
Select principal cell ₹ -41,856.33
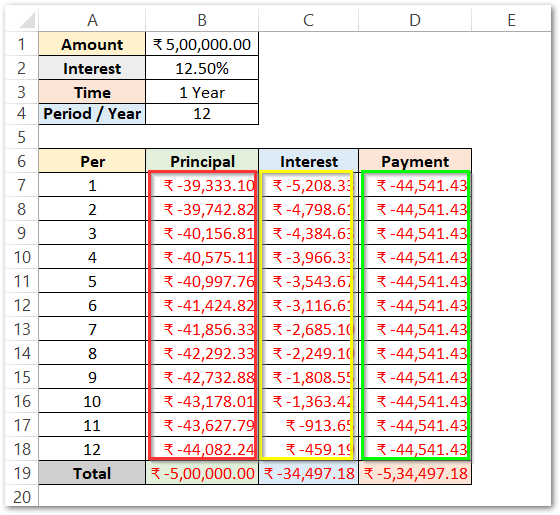pos(202,329)
